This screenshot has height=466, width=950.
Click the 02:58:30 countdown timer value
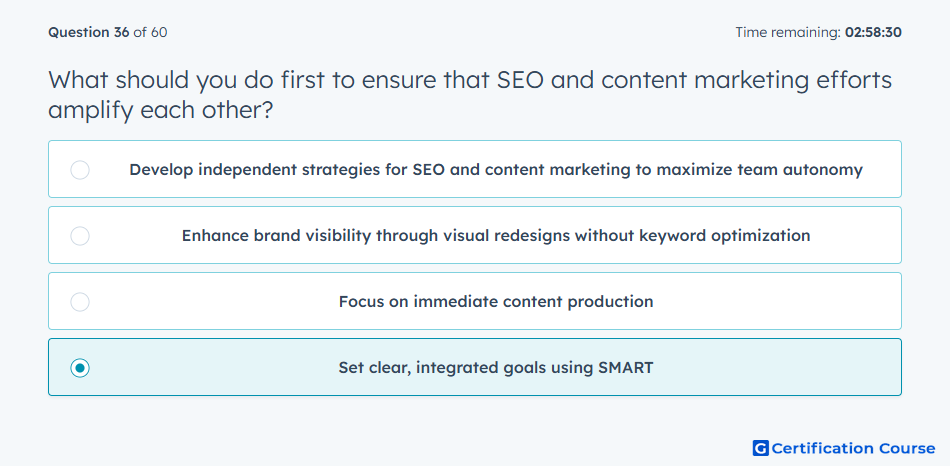[873, 32]
